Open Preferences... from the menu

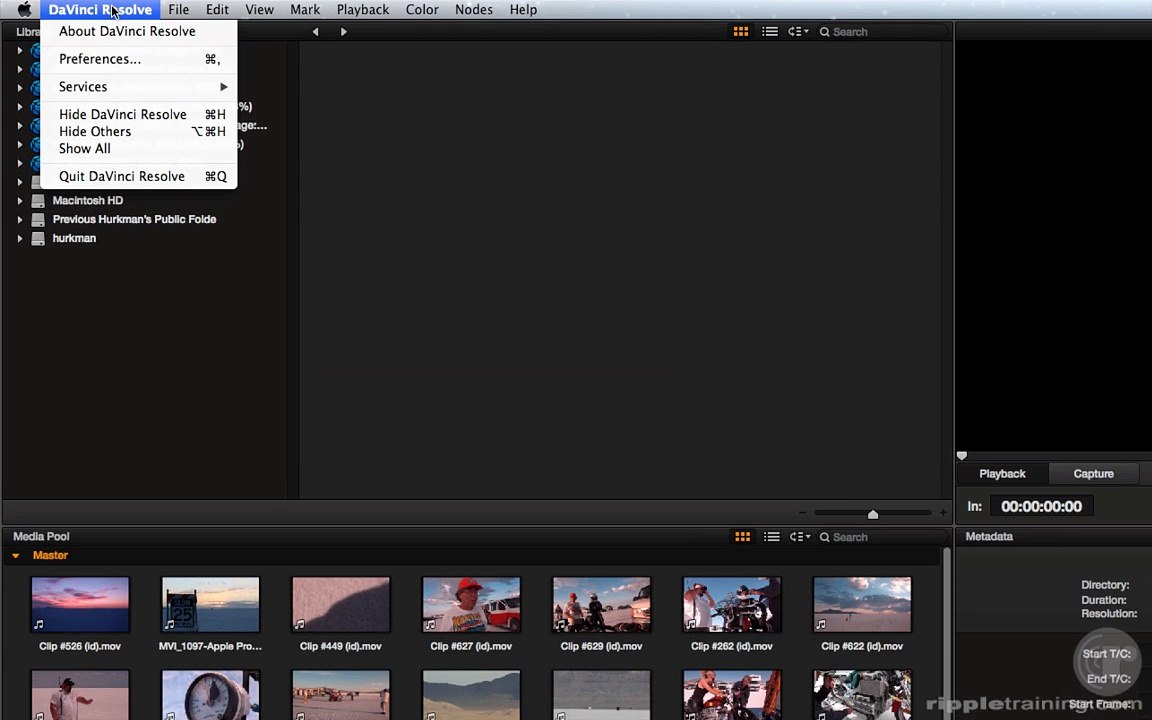(139, 59)
